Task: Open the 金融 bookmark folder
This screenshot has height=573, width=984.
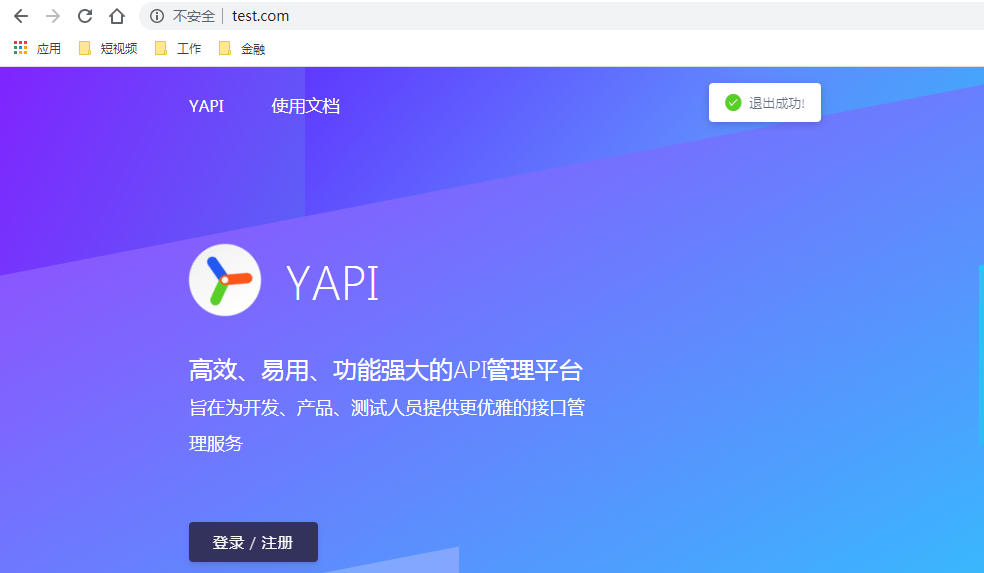Action: pos(242,48)
